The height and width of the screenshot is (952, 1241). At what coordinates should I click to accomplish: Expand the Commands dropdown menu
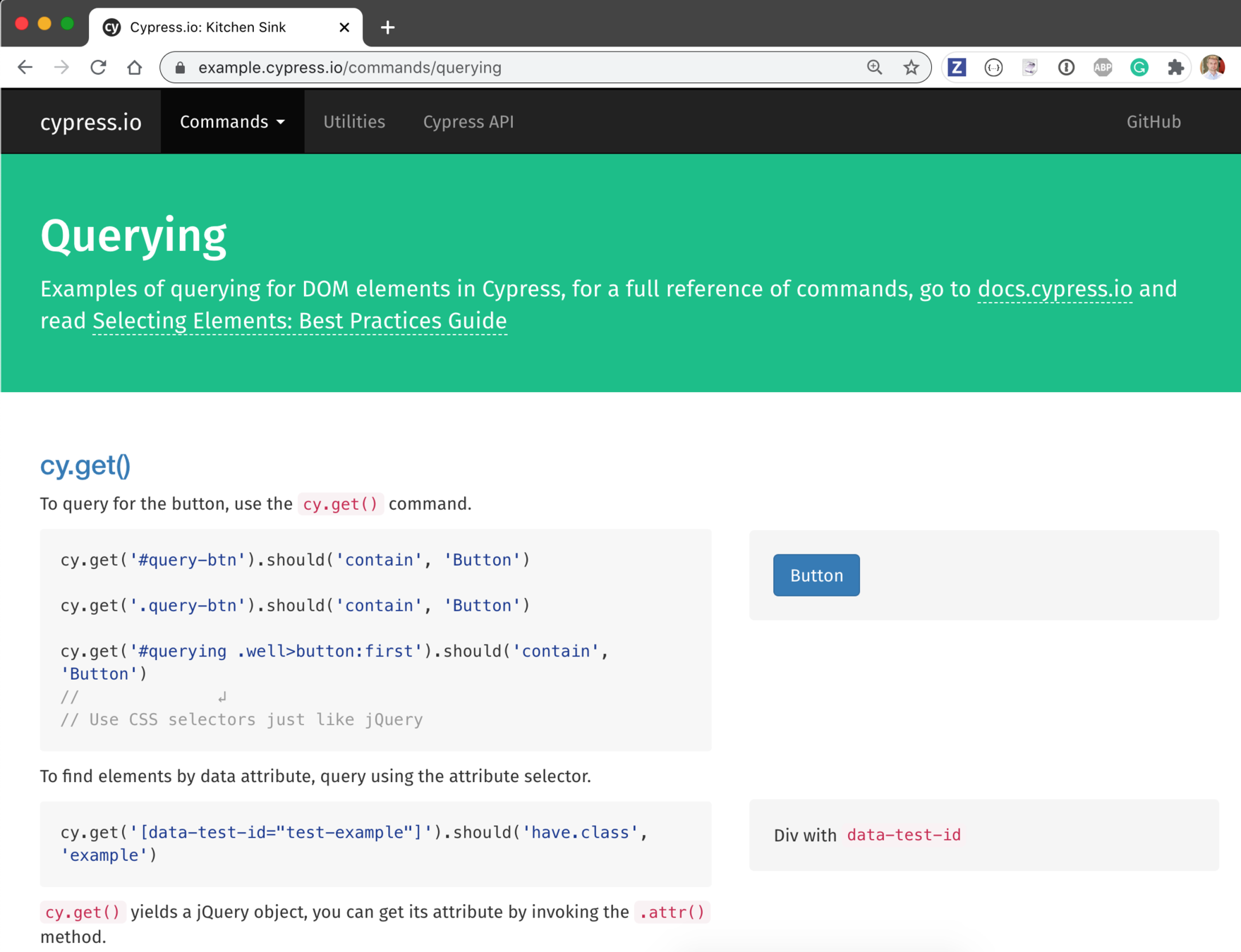coord(232,122)
